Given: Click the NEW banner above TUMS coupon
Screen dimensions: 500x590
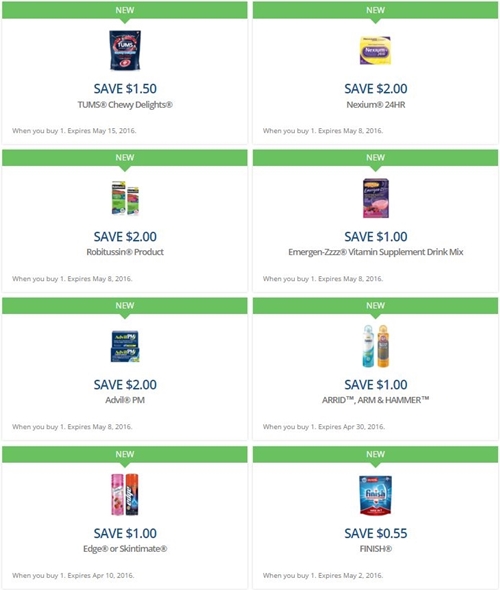Looking at the screenshot, I should pos(125,10).
